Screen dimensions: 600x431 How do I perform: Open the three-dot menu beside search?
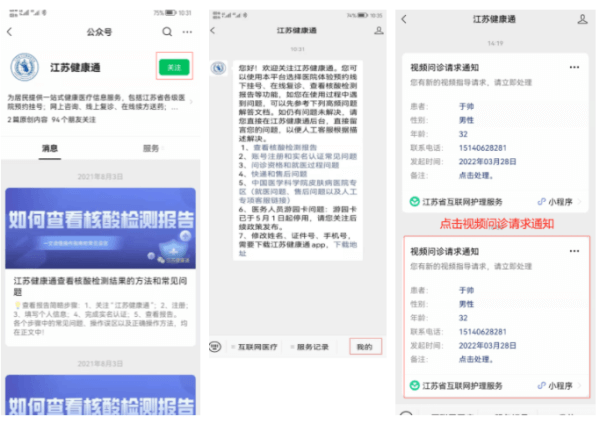pyautogui.click(x=187, y=32)
